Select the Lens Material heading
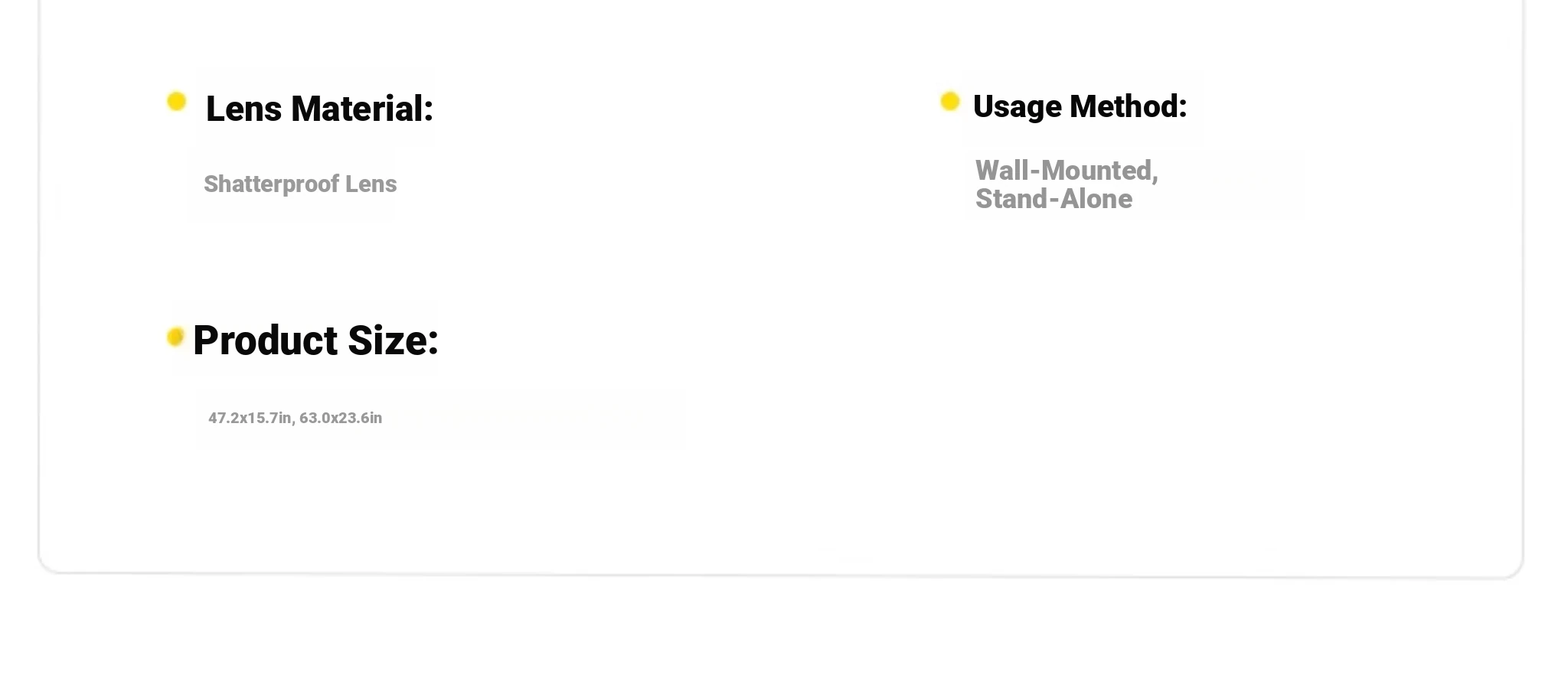Viewport: 1568px width, 697px height. coord(319,109)
